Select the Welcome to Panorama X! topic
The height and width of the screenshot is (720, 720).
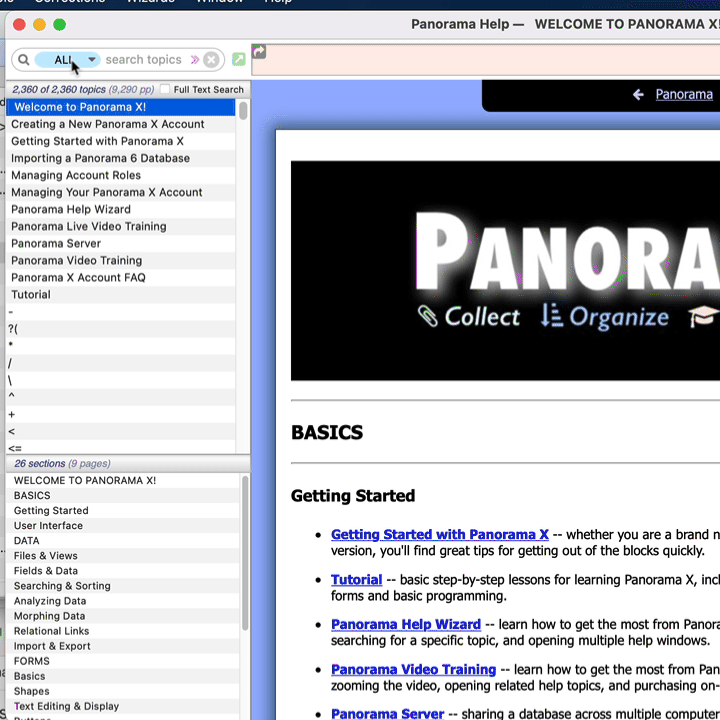(120, 107)
